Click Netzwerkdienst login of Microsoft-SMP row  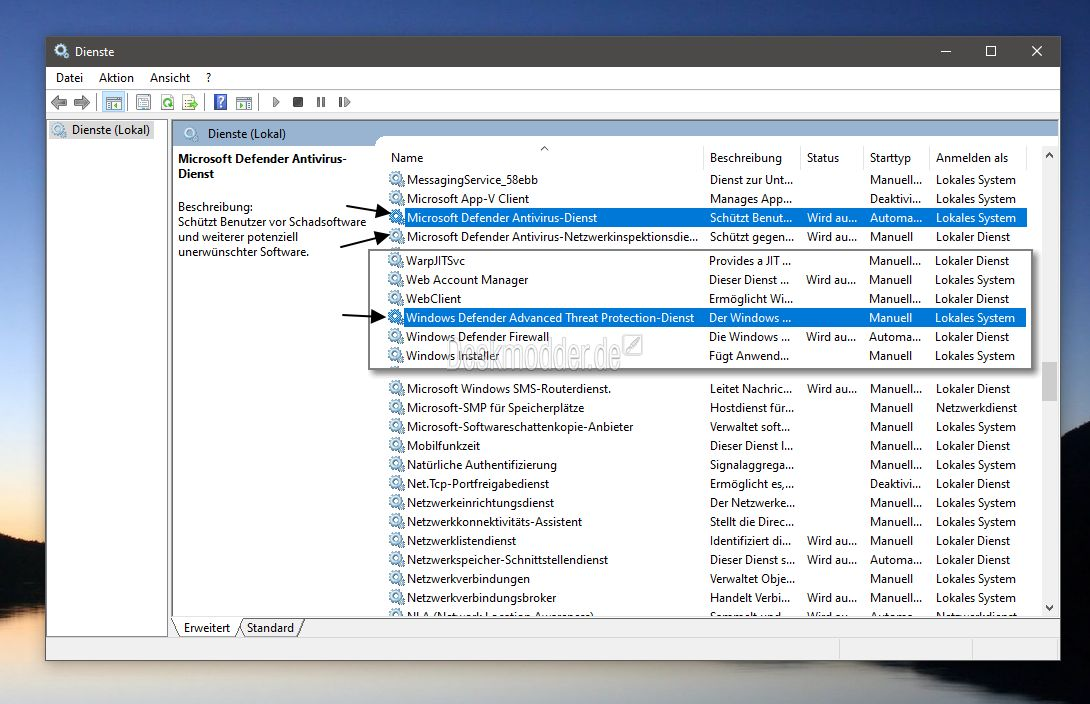976,407
